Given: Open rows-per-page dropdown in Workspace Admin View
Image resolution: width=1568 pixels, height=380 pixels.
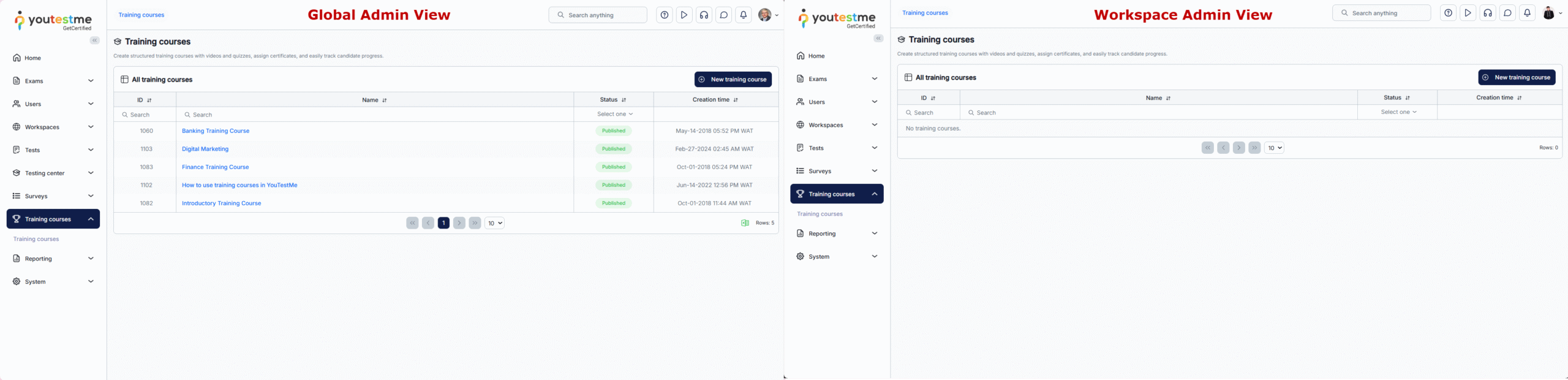Looking at the screenshot, I should 1274,148.
